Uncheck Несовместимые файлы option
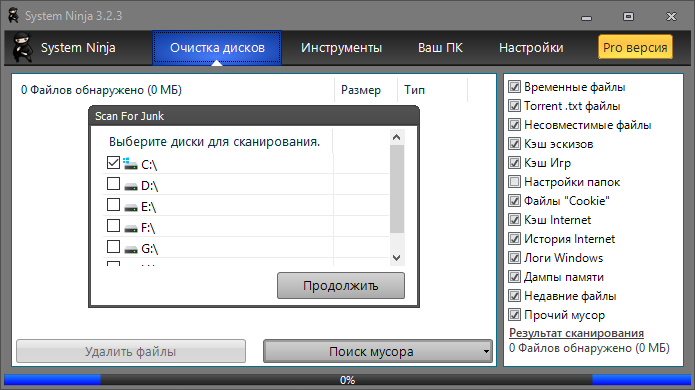The height and width of the screenshot is (390, 695). pos(514,125)
